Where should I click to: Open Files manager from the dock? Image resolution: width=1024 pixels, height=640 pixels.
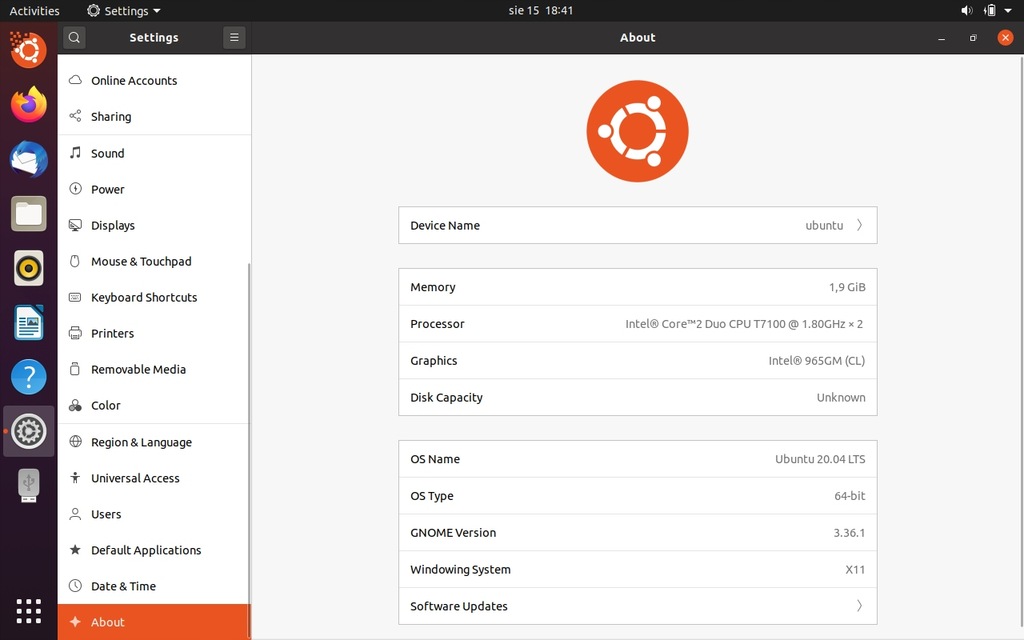pyautogui.click(x=29, y=214)
